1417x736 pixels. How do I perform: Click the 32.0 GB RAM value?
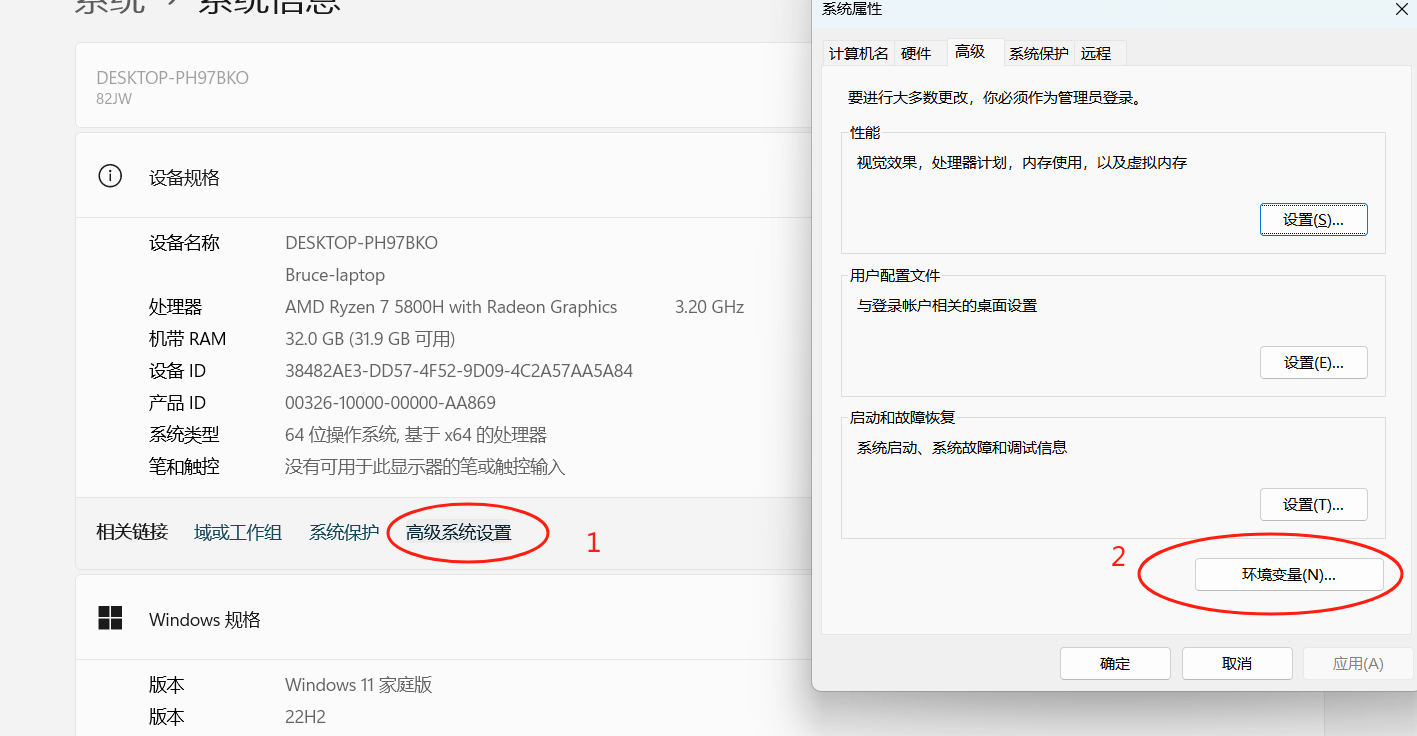370,339
